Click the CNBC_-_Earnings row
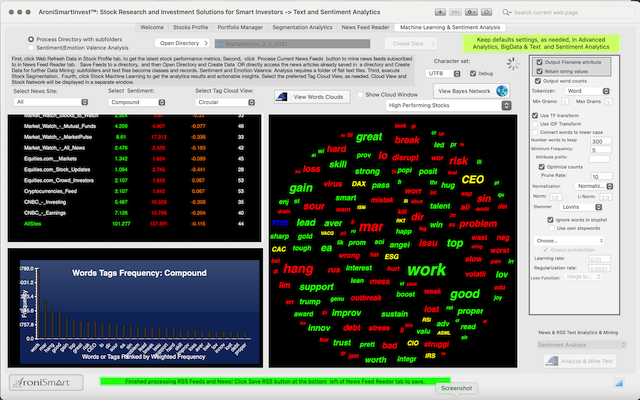The image size is (640, 400). [x=134, y=213]
